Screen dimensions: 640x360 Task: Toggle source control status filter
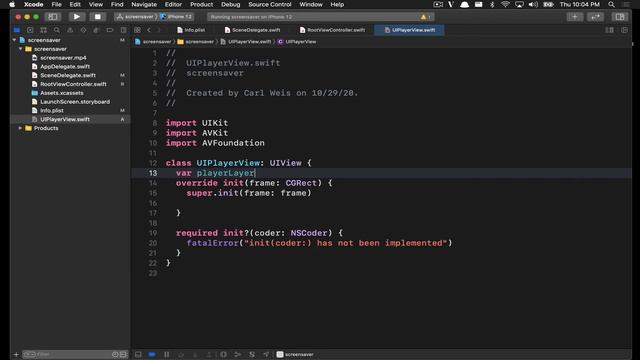point(123,354)
